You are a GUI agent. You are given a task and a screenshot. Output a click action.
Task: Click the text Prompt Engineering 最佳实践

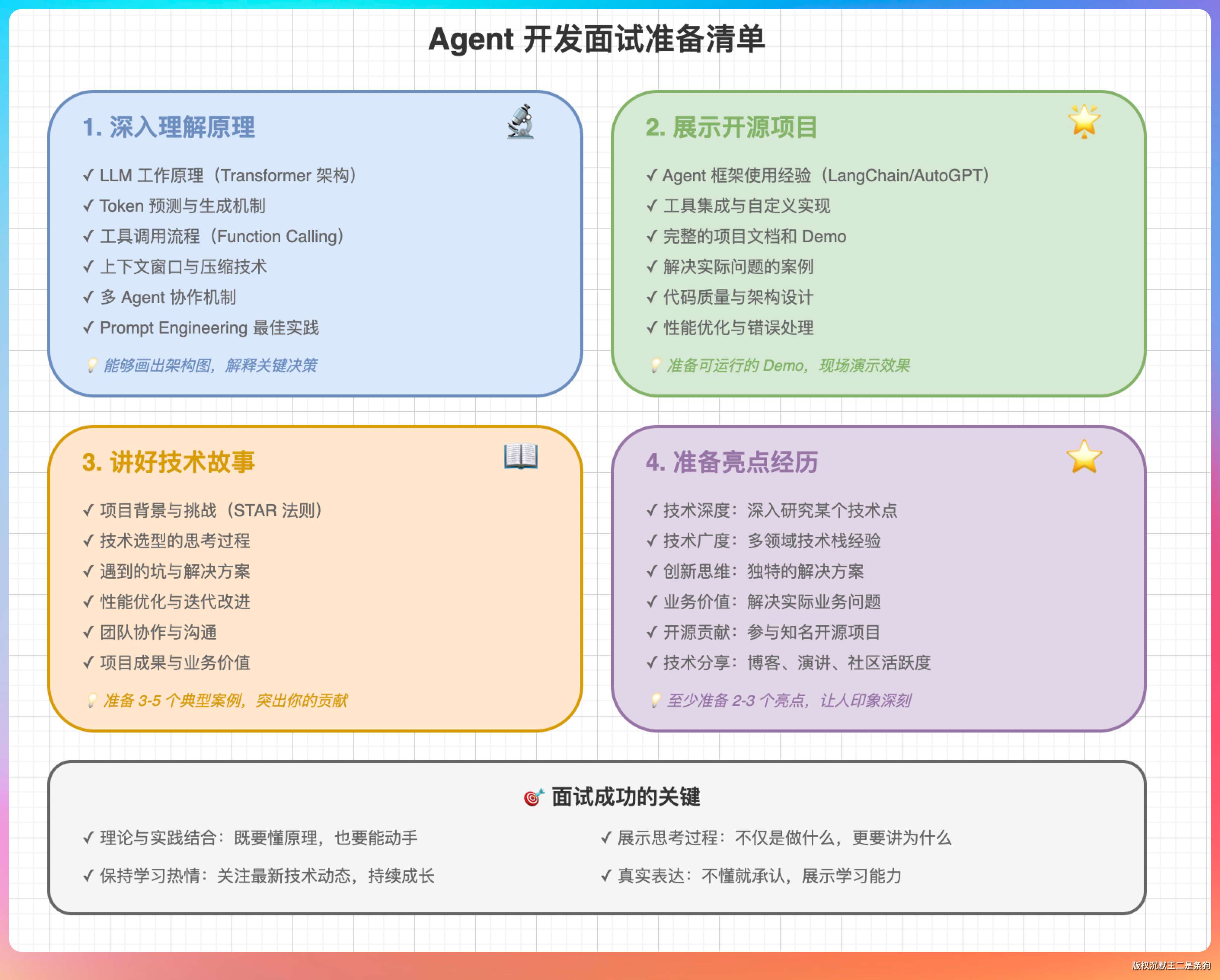pyautogui.click(x=209, y=327)
